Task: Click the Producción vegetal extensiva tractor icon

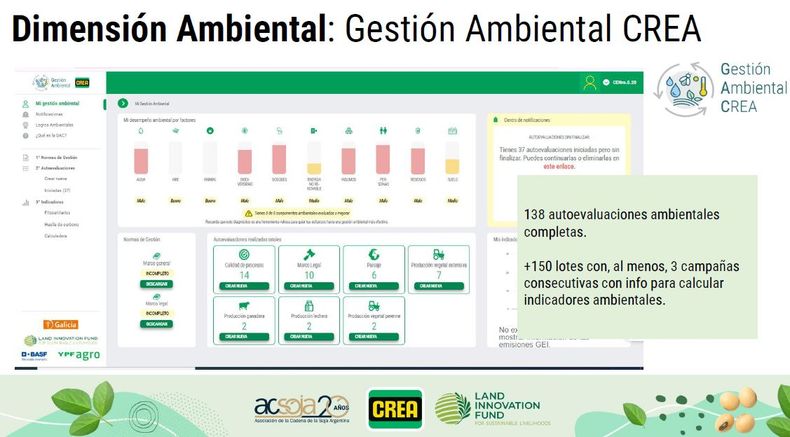Action: pos(438,255)
